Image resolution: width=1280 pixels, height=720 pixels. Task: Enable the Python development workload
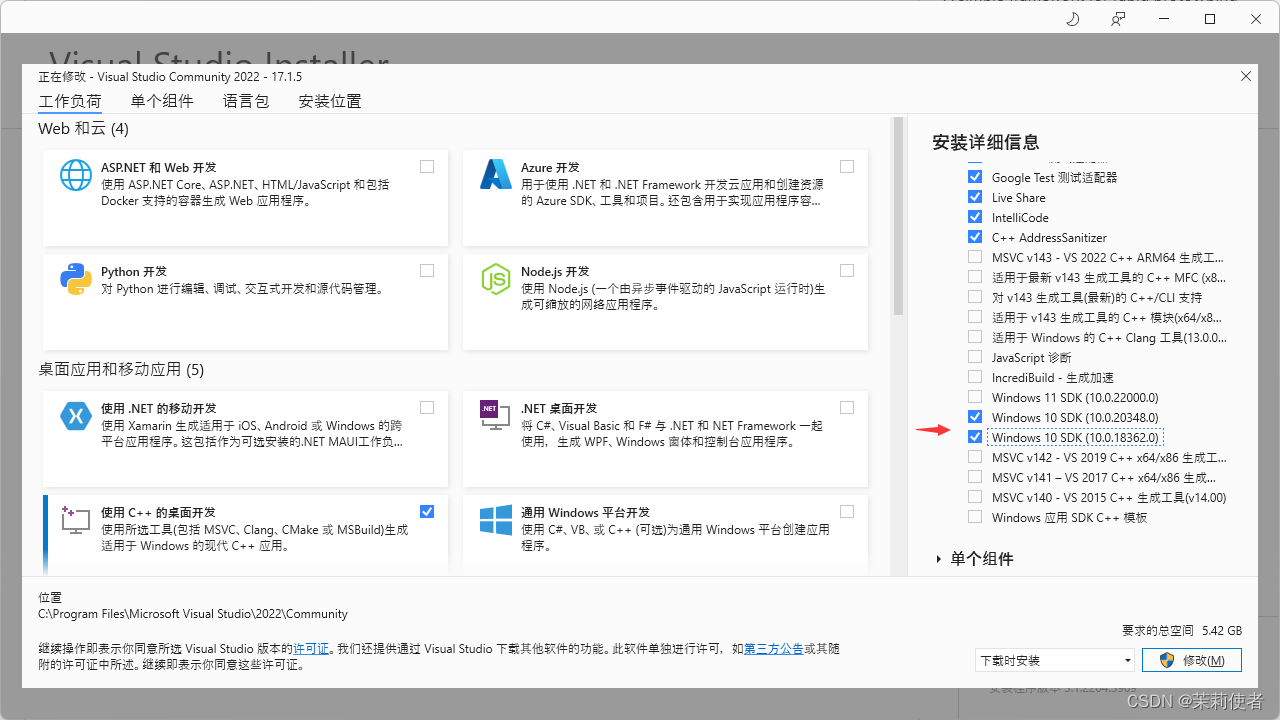pyautogui.click(x=427, y=270)
